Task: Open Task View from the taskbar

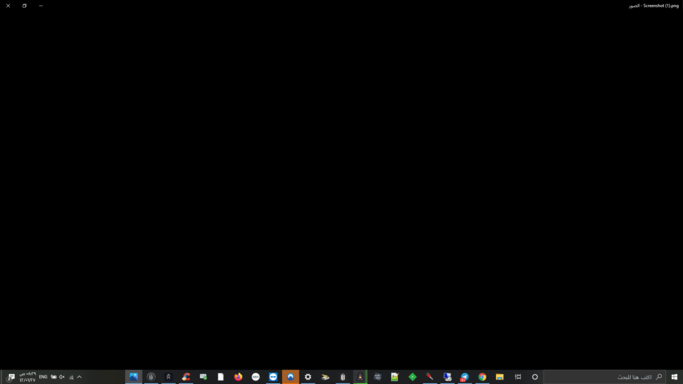Action: (x=517, y=377)
